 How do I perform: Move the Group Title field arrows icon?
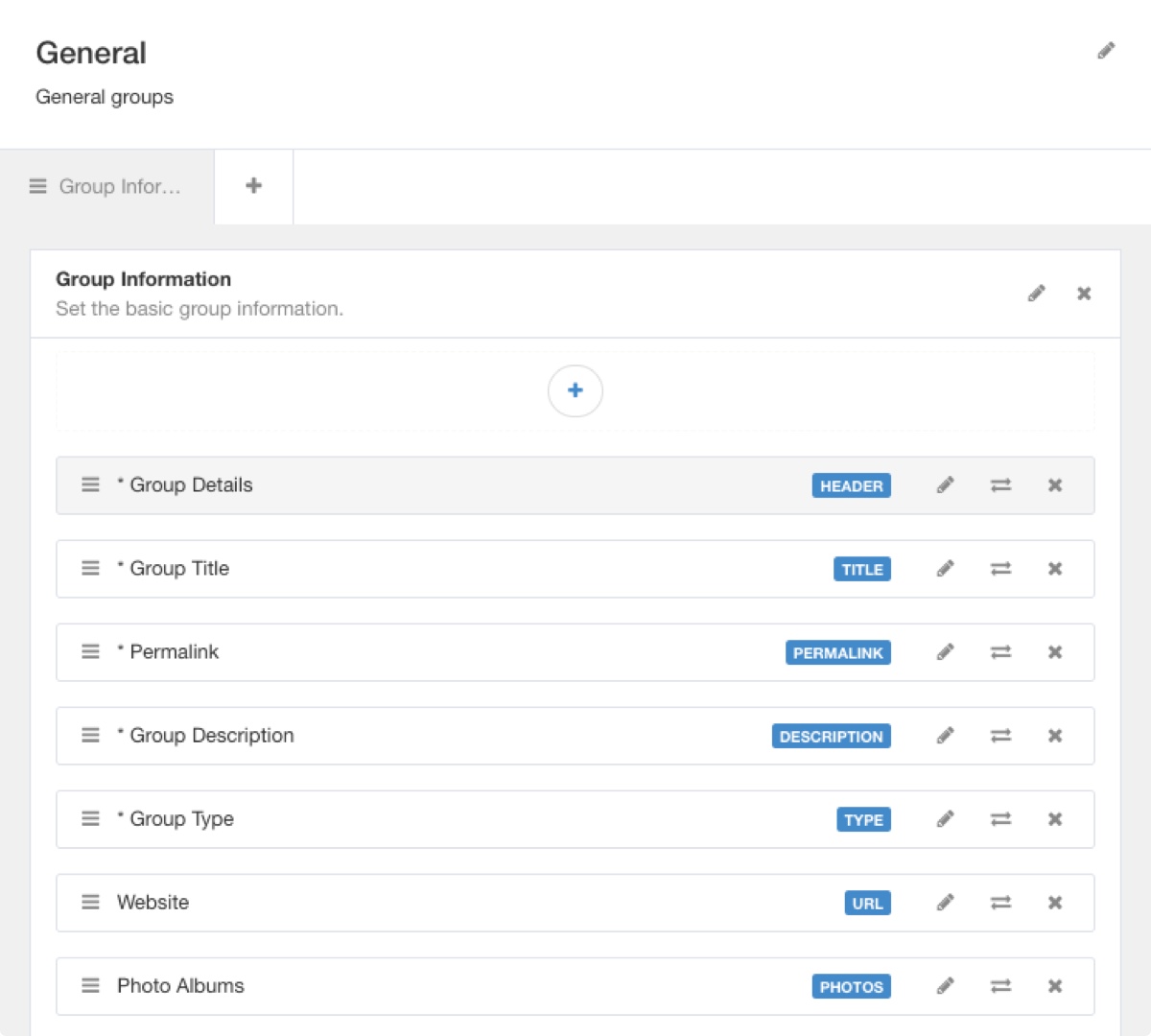pos(1000,569)
